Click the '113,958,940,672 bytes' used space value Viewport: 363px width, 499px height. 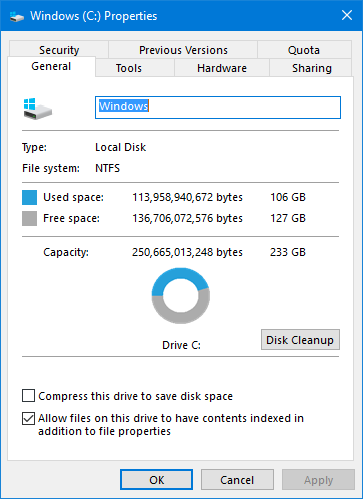click(187, 197)
